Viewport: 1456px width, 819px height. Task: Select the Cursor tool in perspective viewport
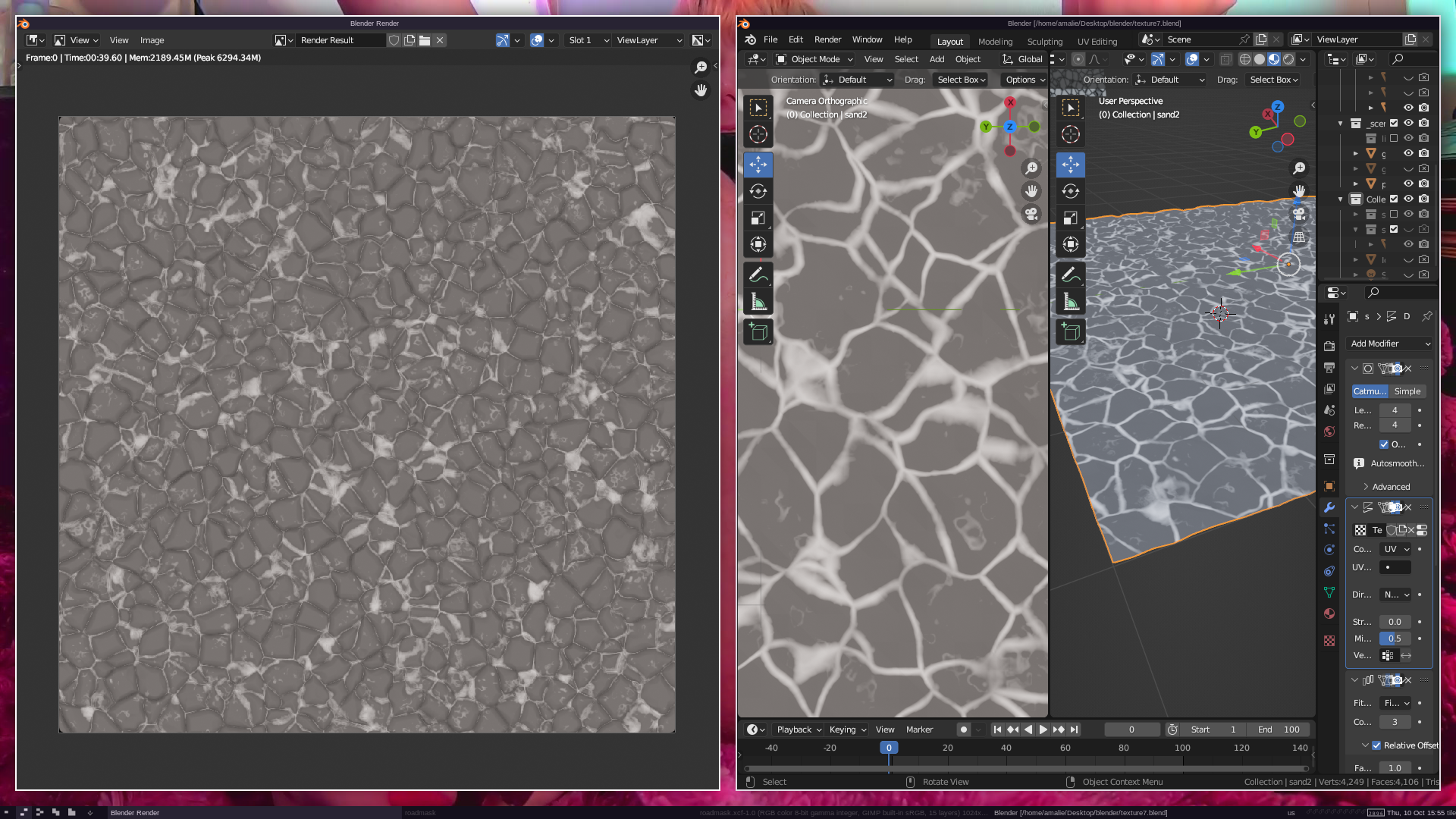click(1070, 134)
